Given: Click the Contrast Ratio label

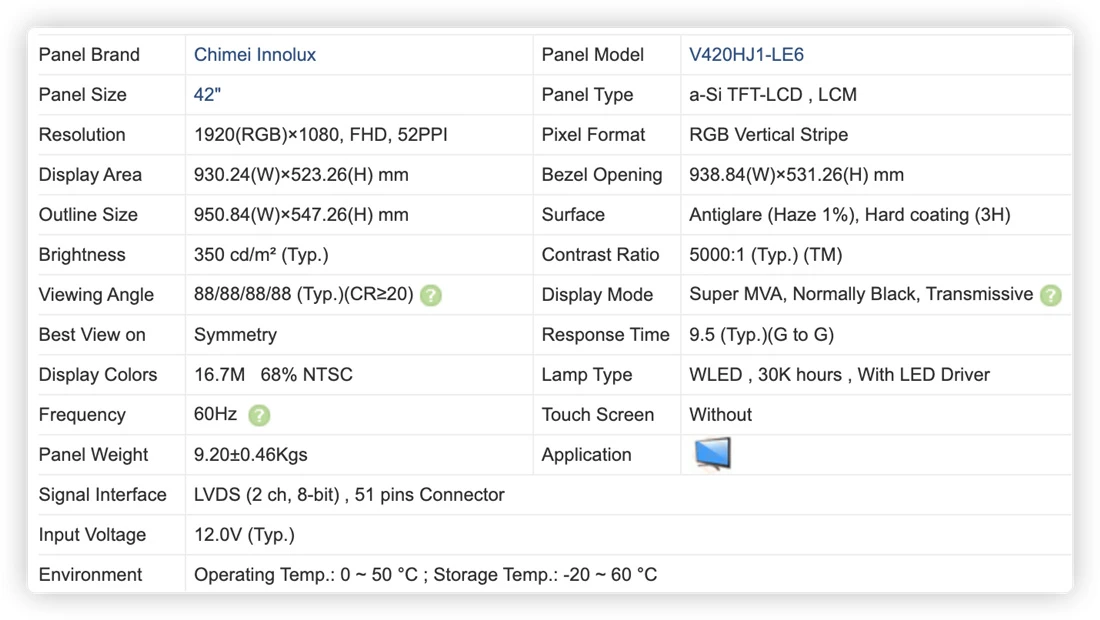Looking at the screenshot, I should (x=600, y=255).
